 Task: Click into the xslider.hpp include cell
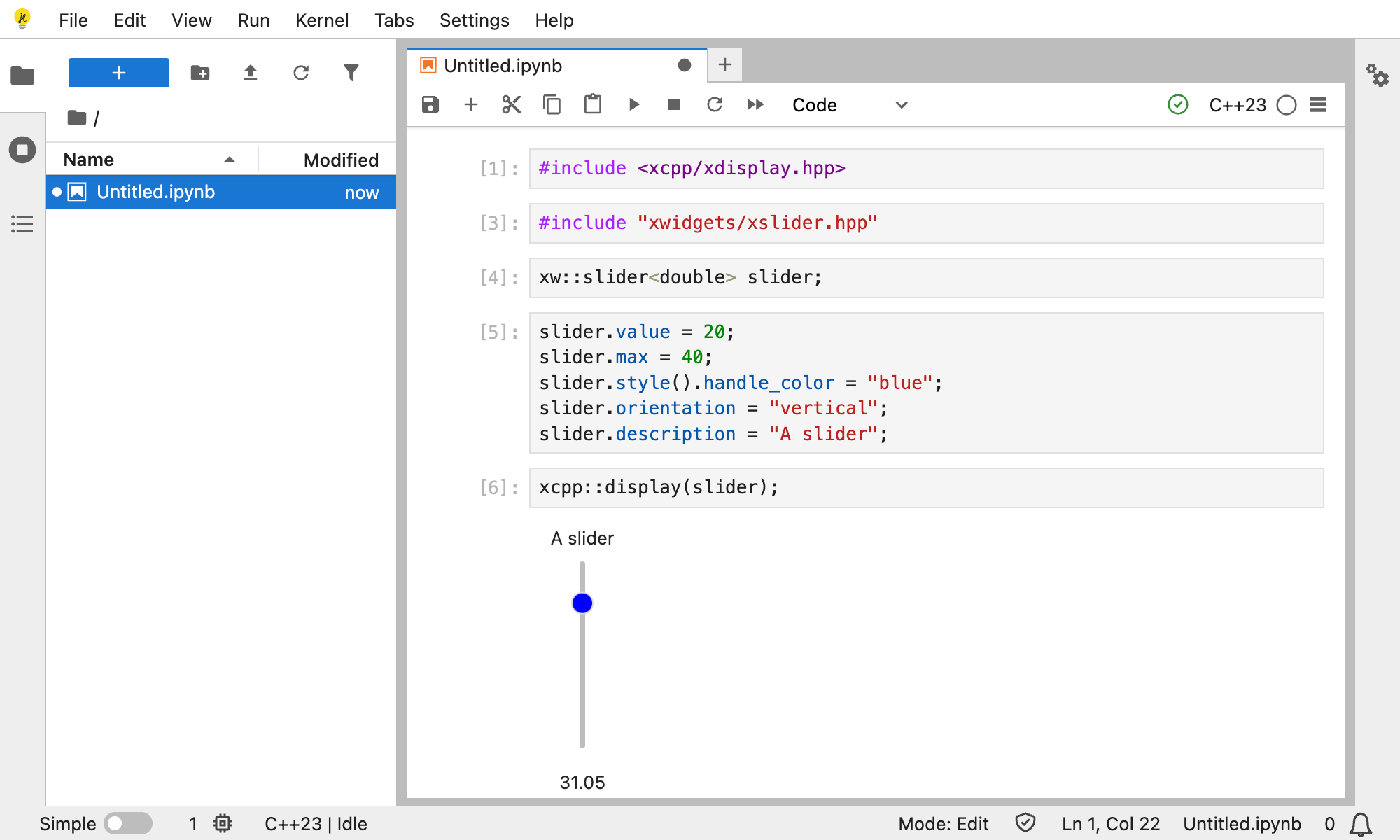926,223
